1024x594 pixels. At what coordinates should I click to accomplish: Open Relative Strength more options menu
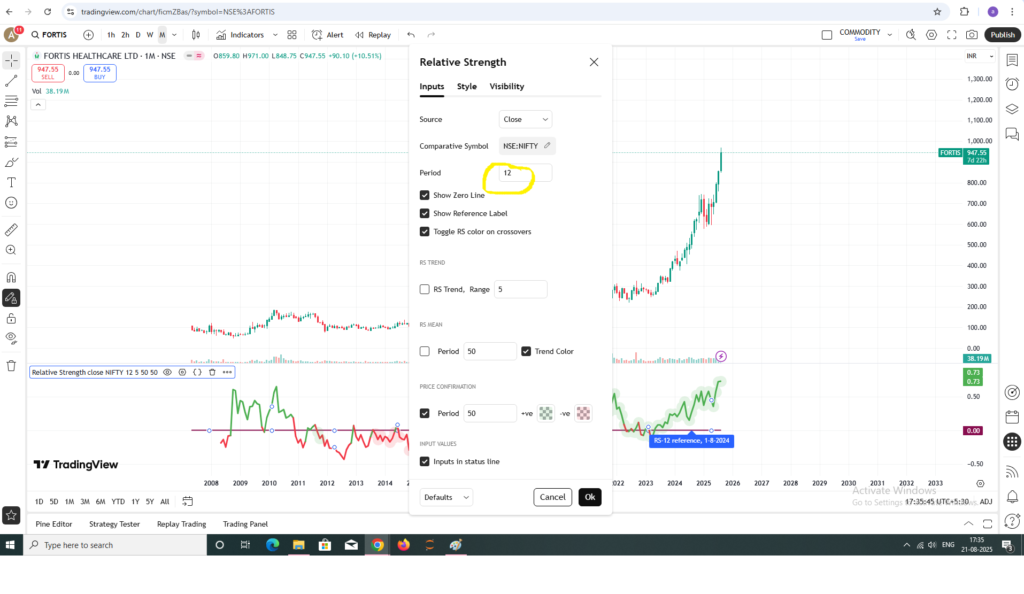227,372
